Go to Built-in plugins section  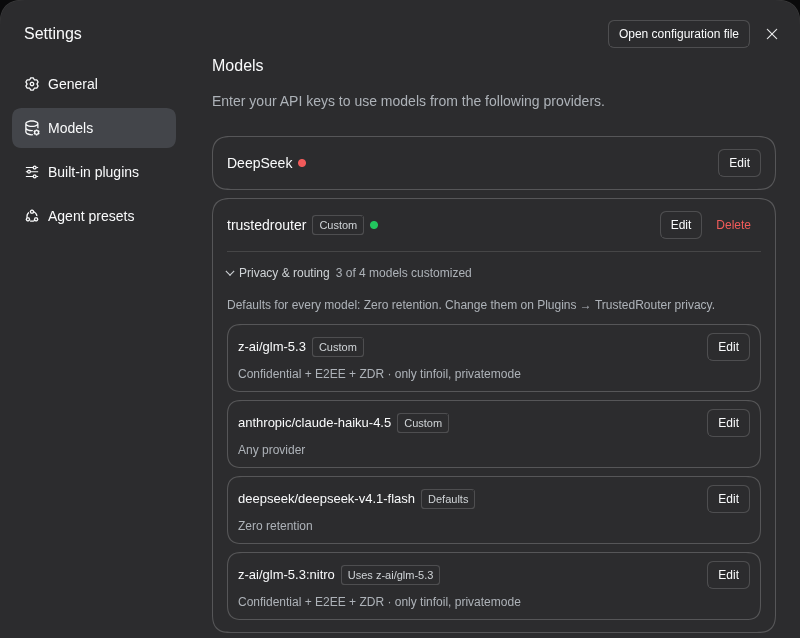point(94,172)
